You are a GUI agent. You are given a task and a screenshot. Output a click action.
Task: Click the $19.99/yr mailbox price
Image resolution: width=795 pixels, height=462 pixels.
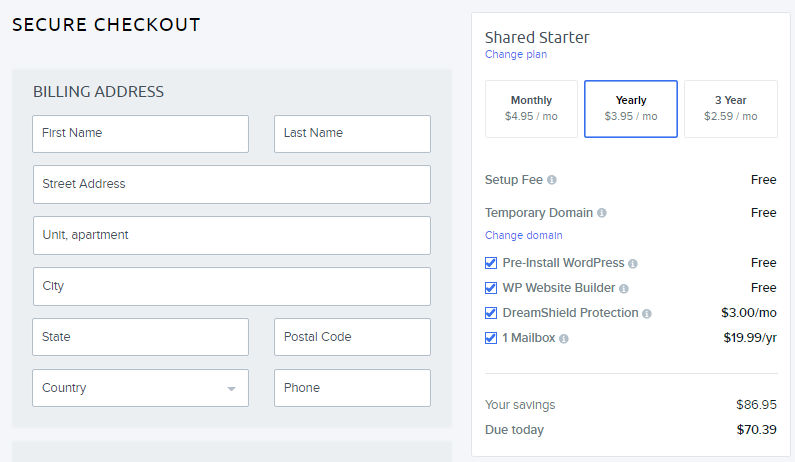coord(750,338)
